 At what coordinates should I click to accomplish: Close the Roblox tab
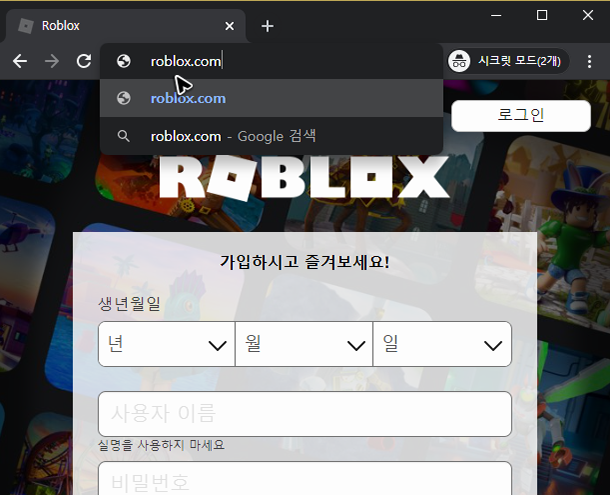pyautogui.click(x=230, y=26)
